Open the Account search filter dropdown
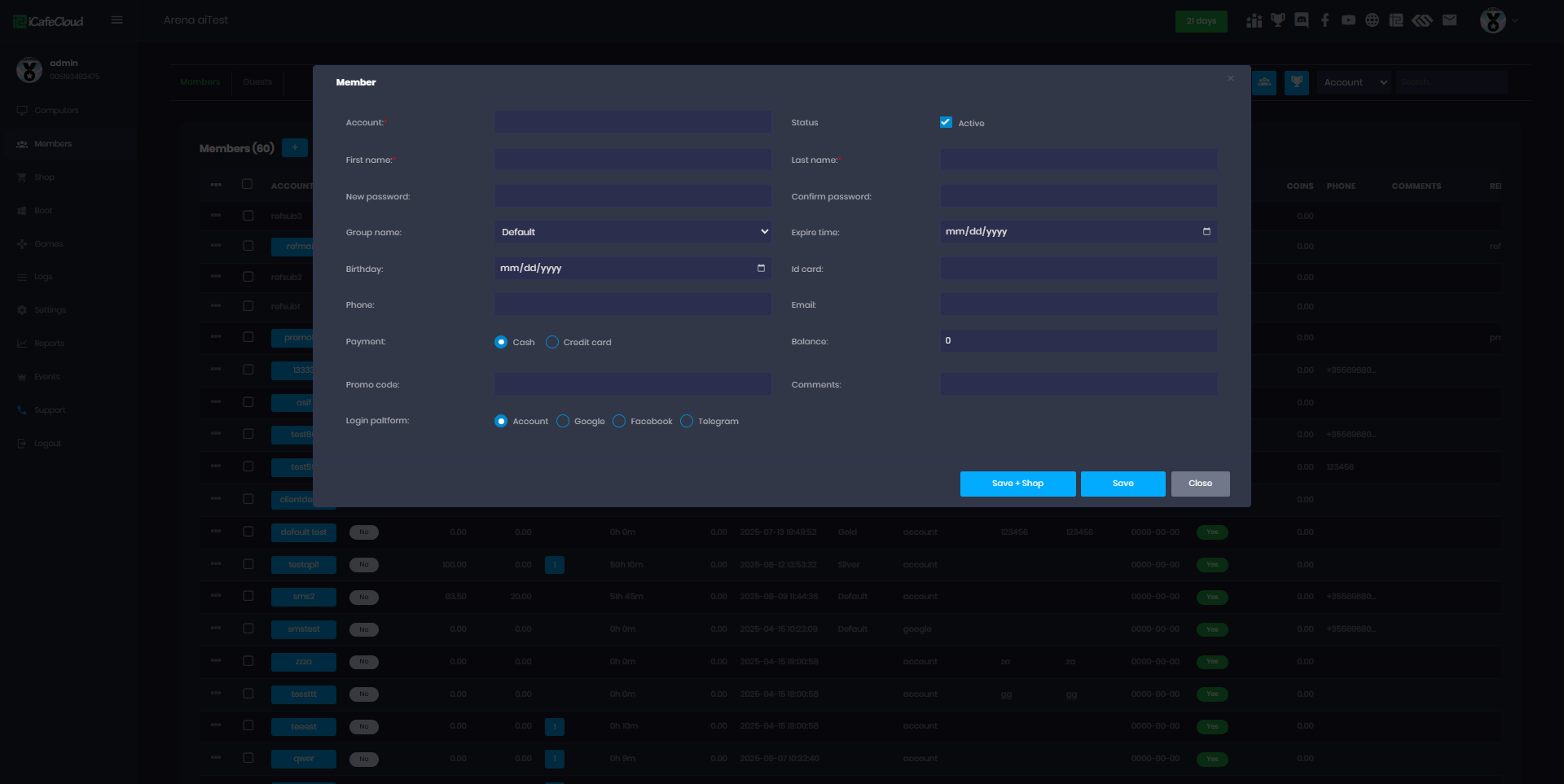Screen dimensions: 1564x784 [1354, 82]
